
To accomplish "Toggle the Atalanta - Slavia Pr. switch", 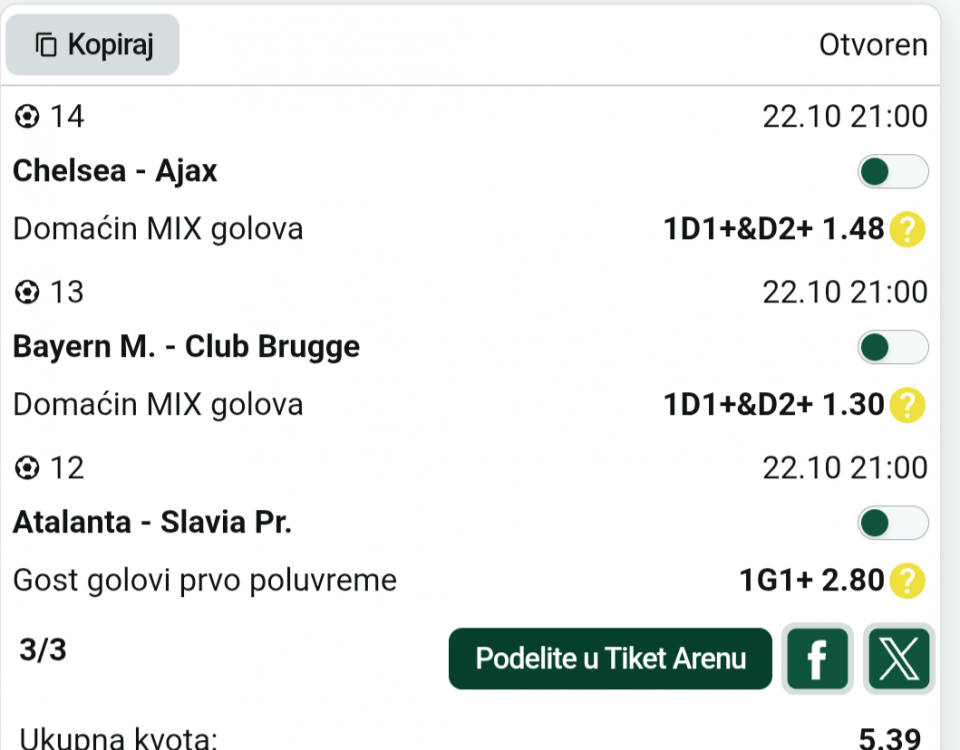I will (x=892, y=523).
